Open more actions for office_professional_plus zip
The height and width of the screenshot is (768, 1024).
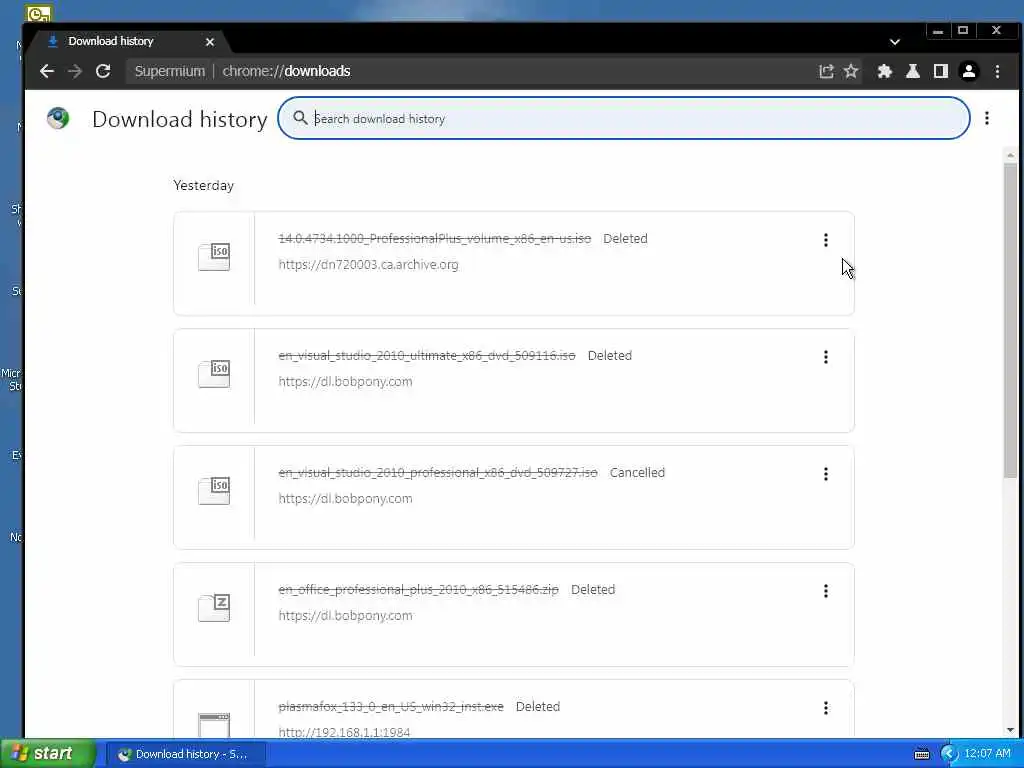click(x=825, y=590)
